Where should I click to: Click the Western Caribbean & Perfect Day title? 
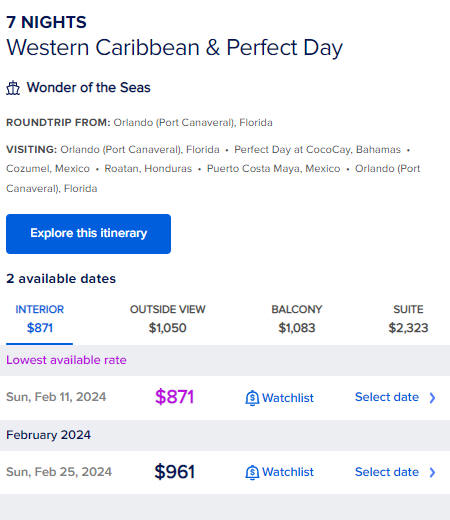(174, 48)
